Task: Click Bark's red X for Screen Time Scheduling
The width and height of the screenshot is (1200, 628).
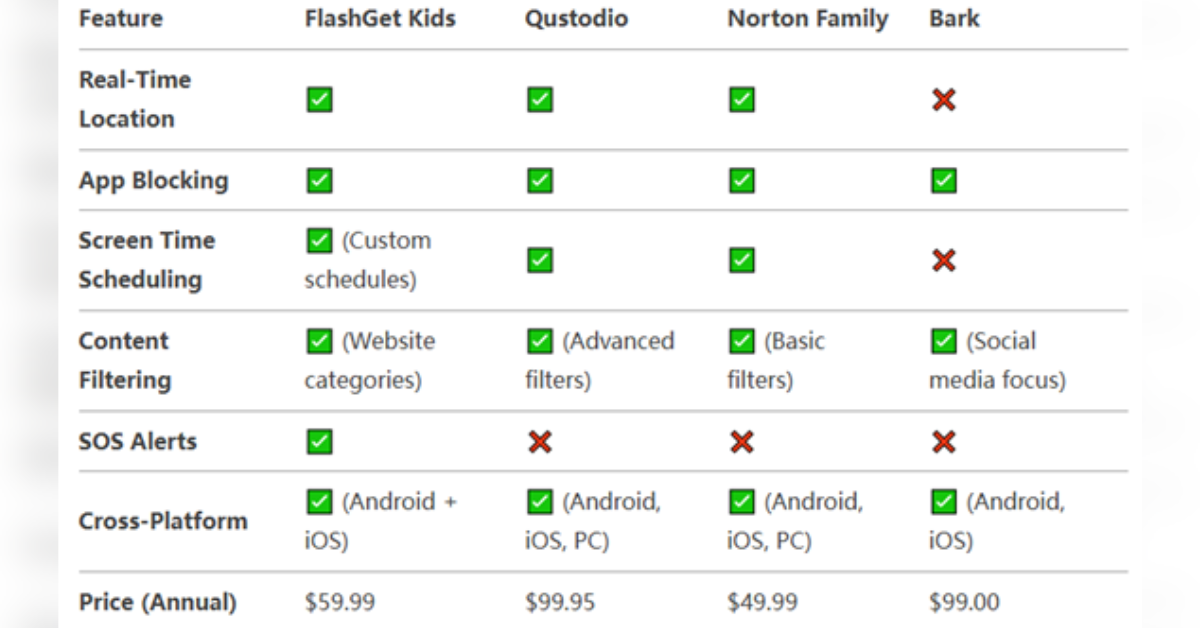Action: coord(943,261)
